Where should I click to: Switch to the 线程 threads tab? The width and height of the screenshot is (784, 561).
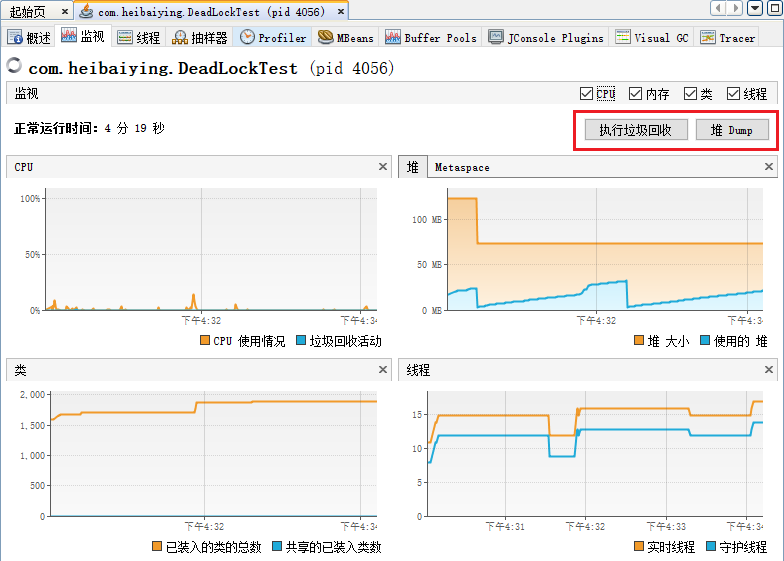click(x=138, y=37)
